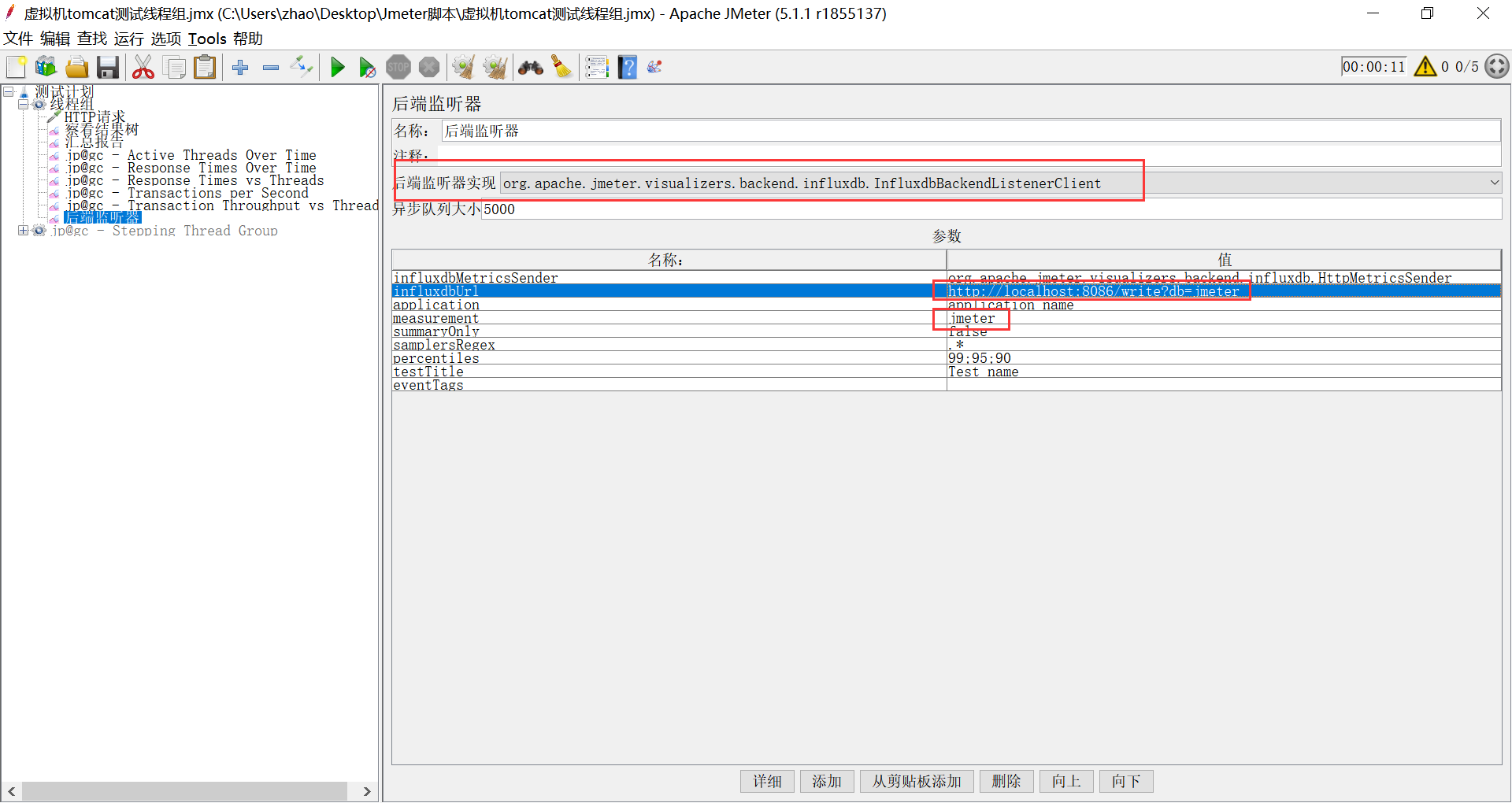Screen dimensions: 1512x803
Task: Click the tree panel horizontal scrollbar thumb
Action: pyautogui.click(x=184, y=791)
